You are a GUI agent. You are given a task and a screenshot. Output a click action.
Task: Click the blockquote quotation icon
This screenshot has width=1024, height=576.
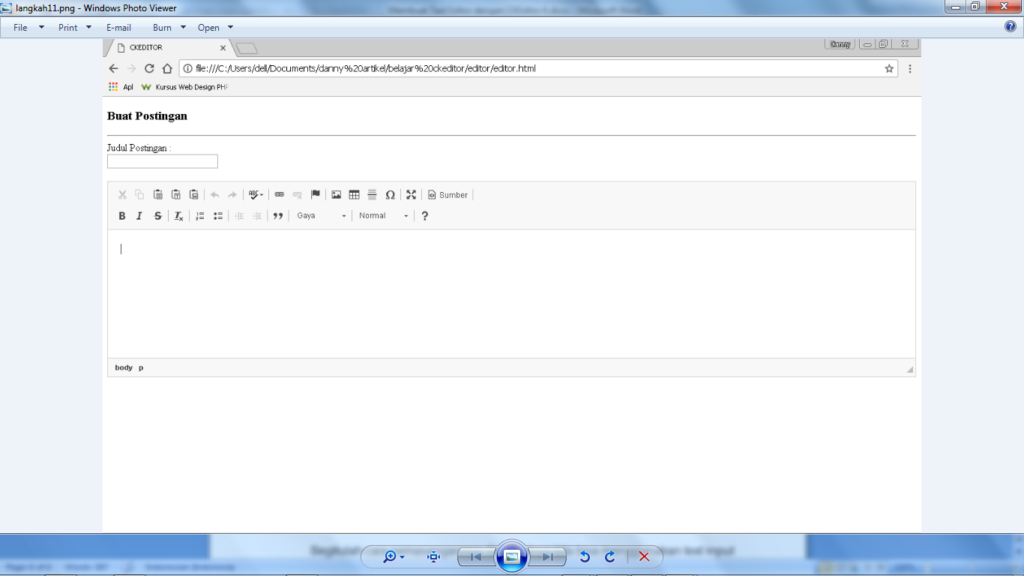pos(280,216)
